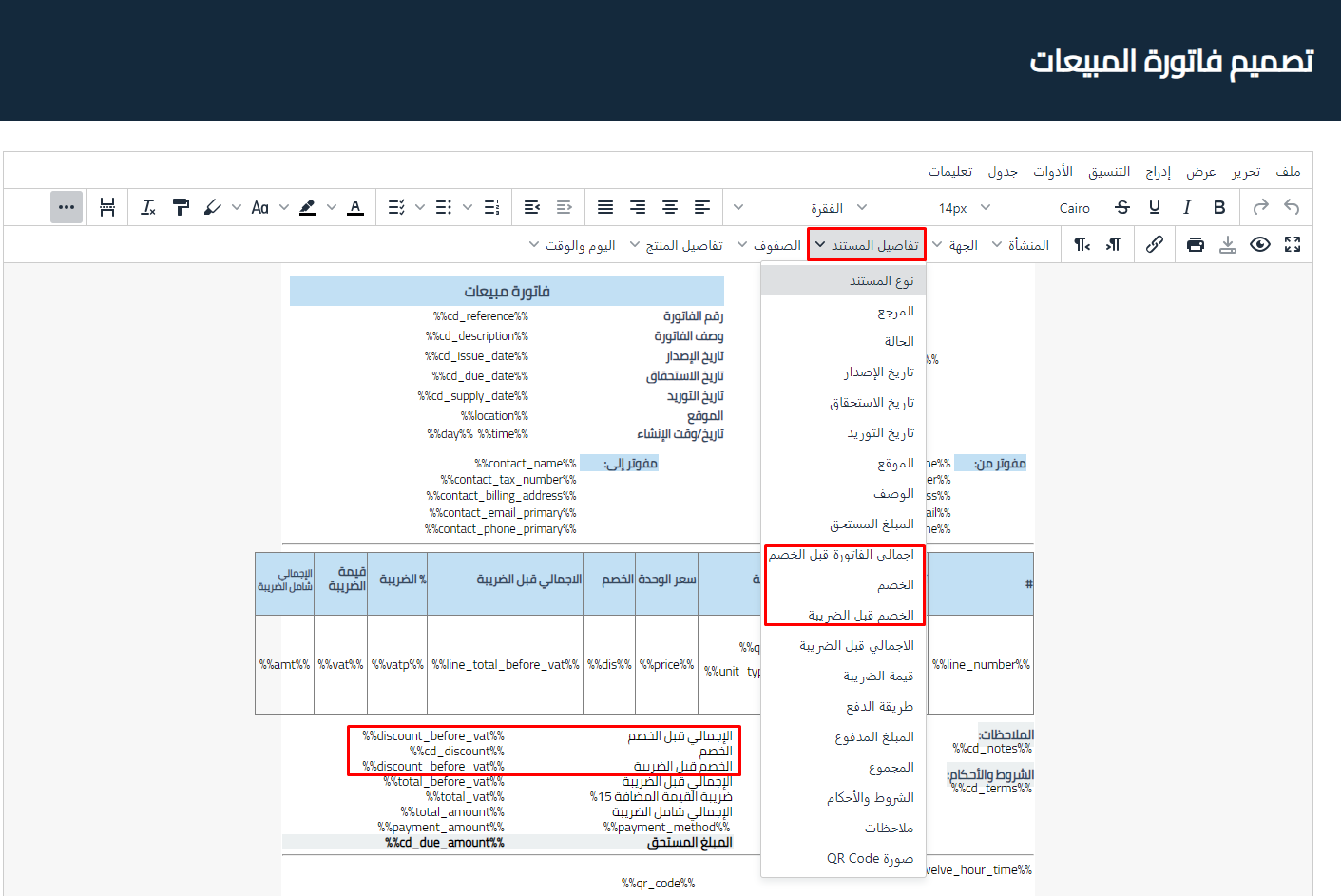Click the تفاصيل المستند dropdown button
The width and height of the screenshot is (1341, 896).
point(867,245)
